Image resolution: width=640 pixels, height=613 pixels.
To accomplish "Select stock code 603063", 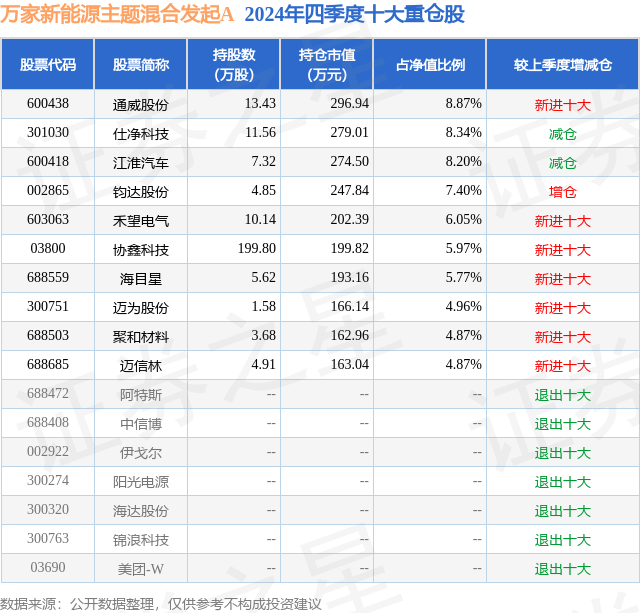I will coord(48,220).
